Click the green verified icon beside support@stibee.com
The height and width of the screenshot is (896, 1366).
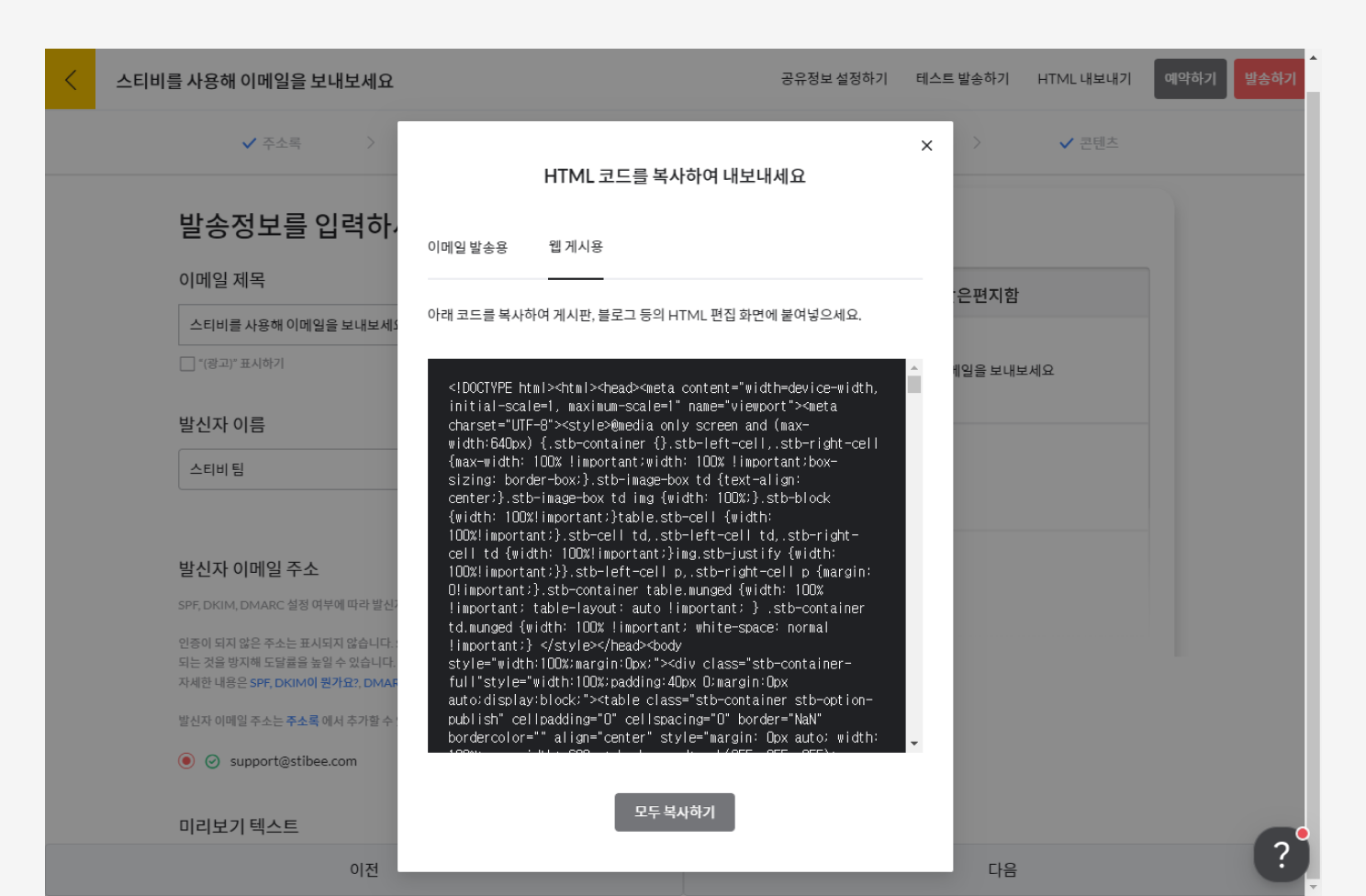(x=212, y=761)
